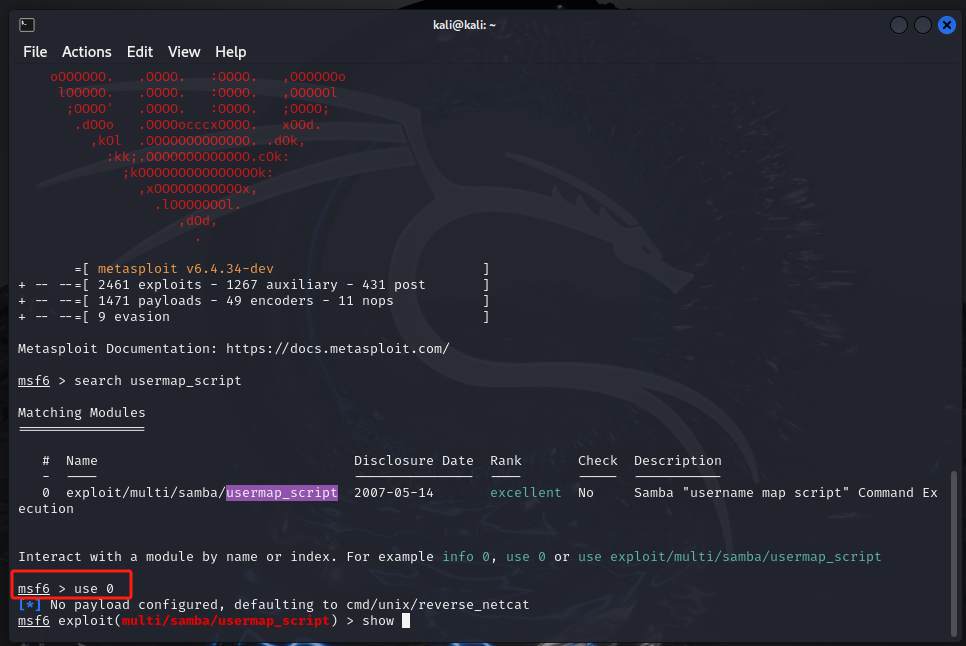Click the 'Check' column header

point(598,461)
